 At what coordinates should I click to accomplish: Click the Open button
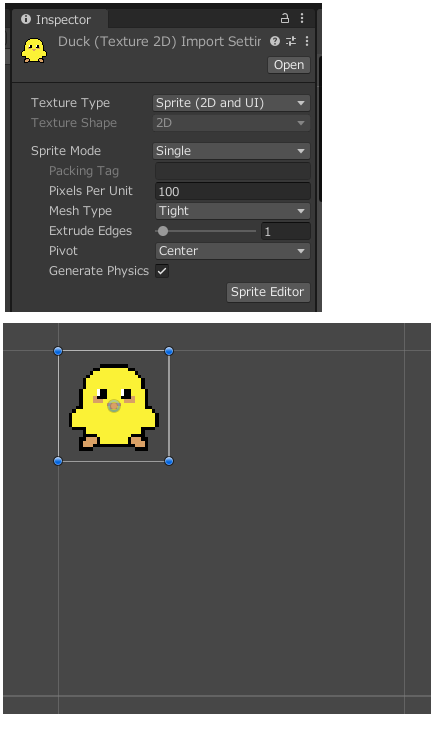tap(289, 65)
